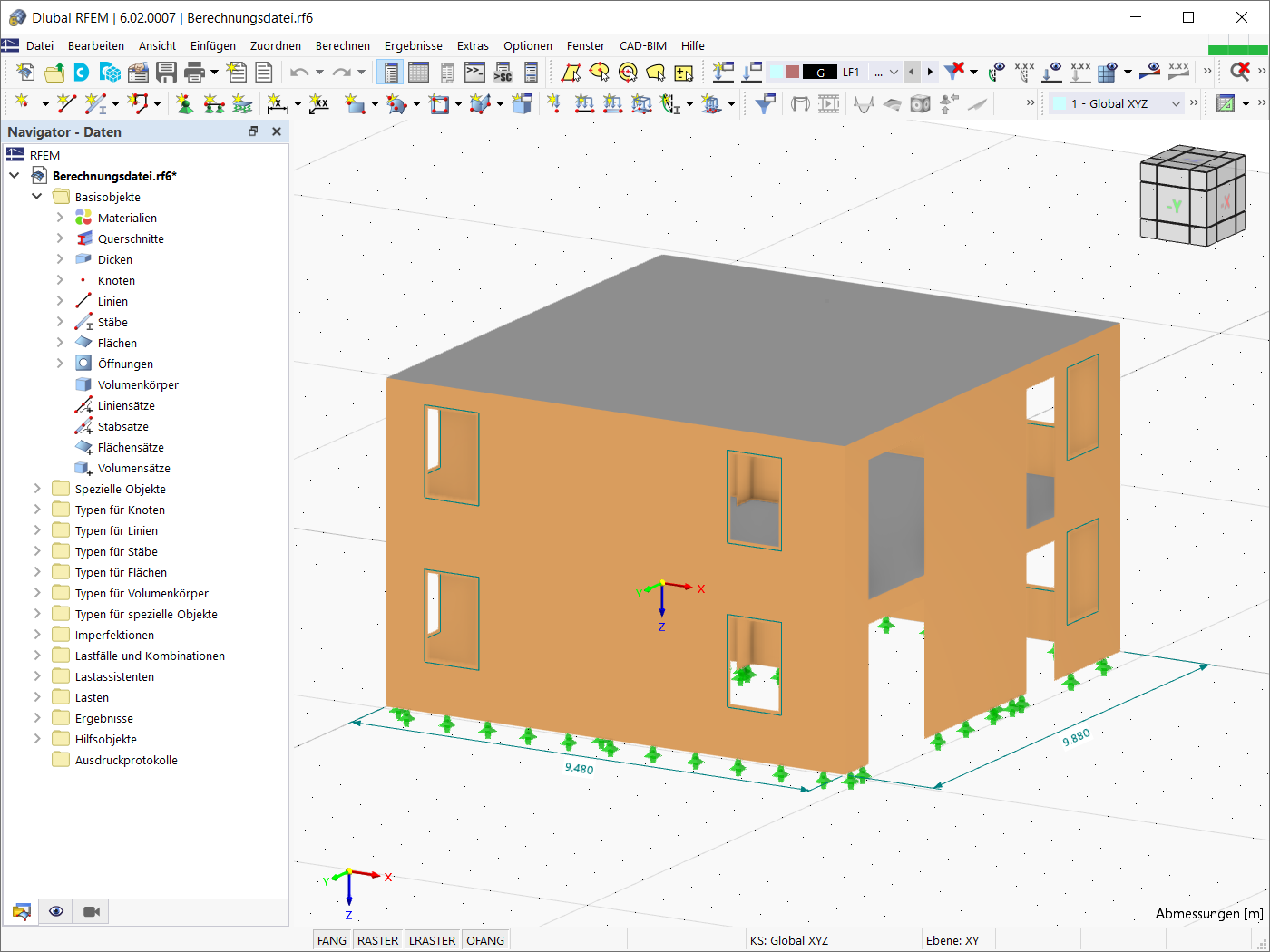Switch navigator to the Display eye tab
Image resolution: width=1270 pixels, height=952 pixels.
click(x=56, y=911)
